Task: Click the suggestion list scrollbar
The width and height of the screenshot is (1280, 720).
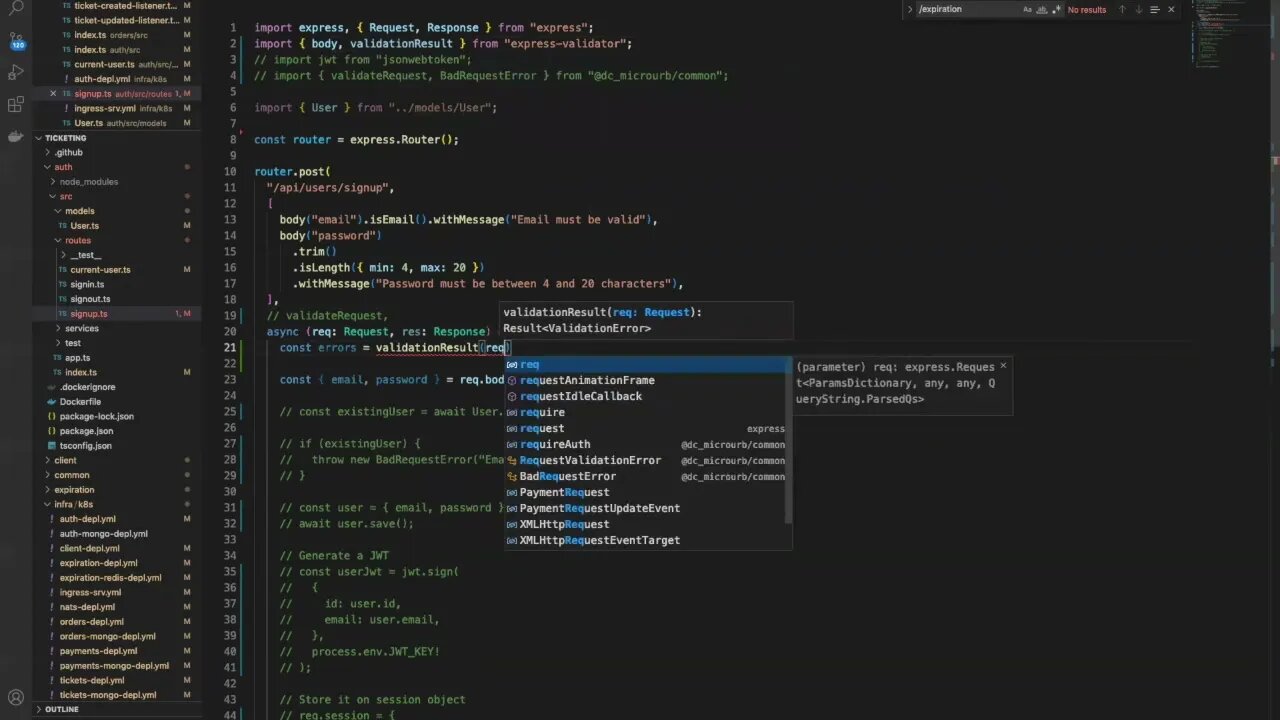Action: pos(790,440)
